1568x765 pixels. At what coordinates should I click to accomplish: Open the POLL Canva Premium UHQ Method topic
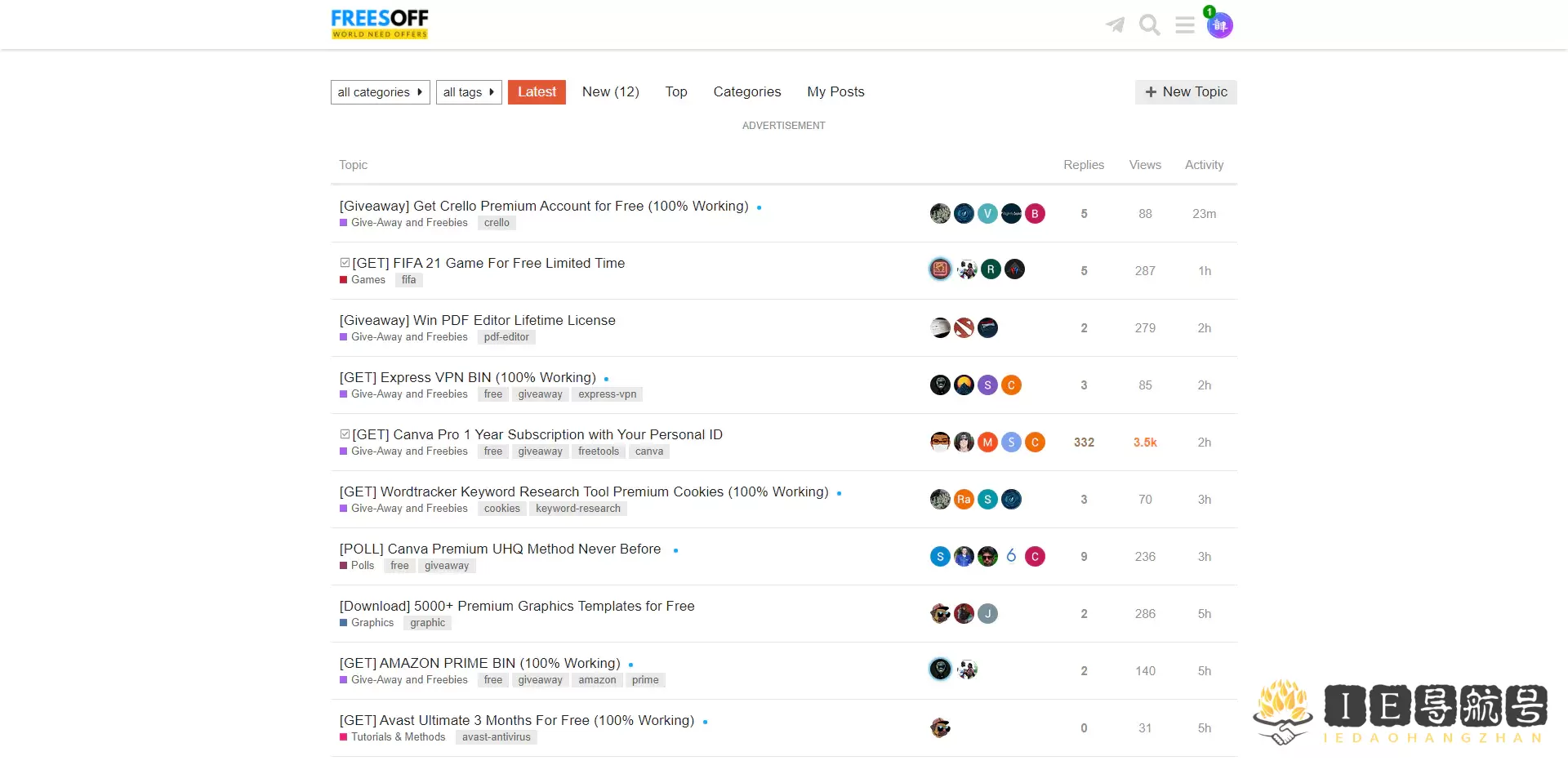pyautogui.click(x=501, y=549)
